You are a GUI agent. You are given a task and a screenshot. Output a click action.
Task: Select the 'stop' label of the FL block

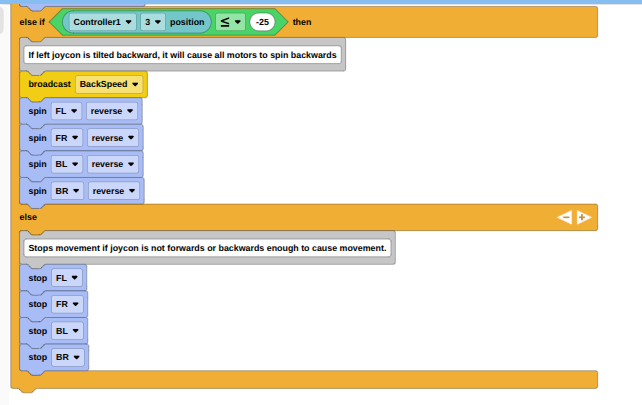pyautogui.click(x=38, y=278)
